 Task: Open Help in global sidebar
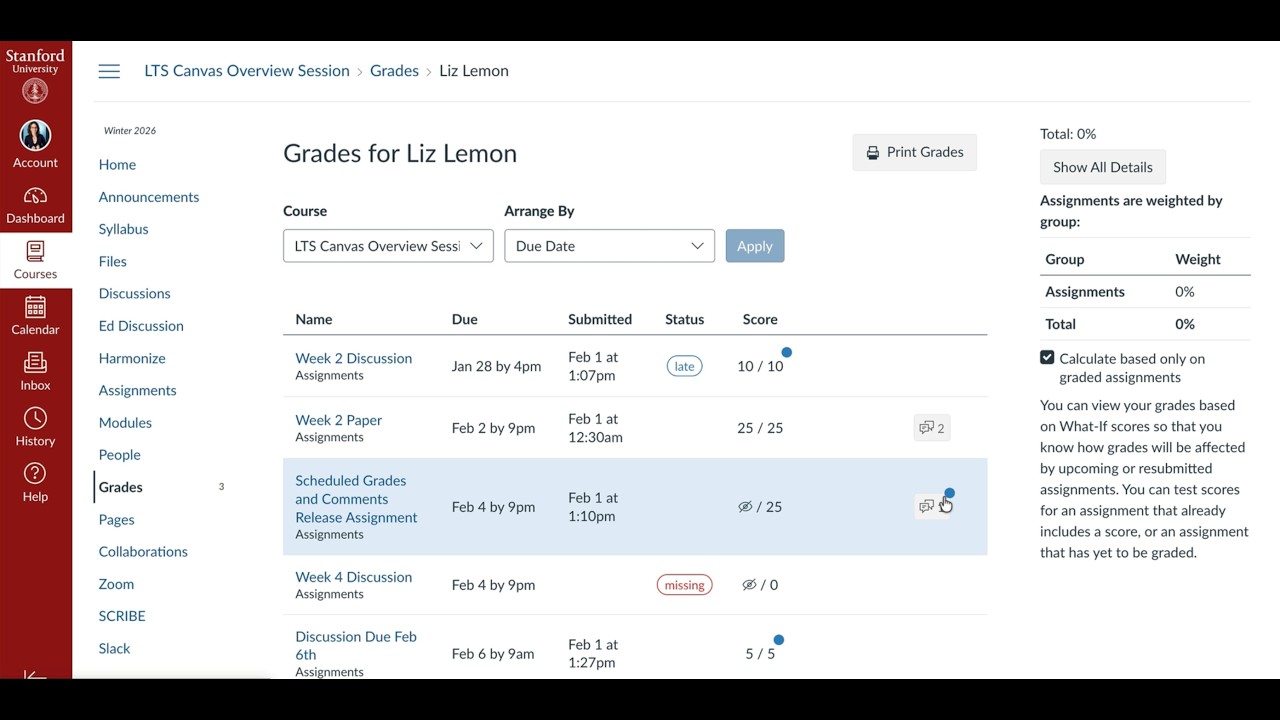[35, 483]
